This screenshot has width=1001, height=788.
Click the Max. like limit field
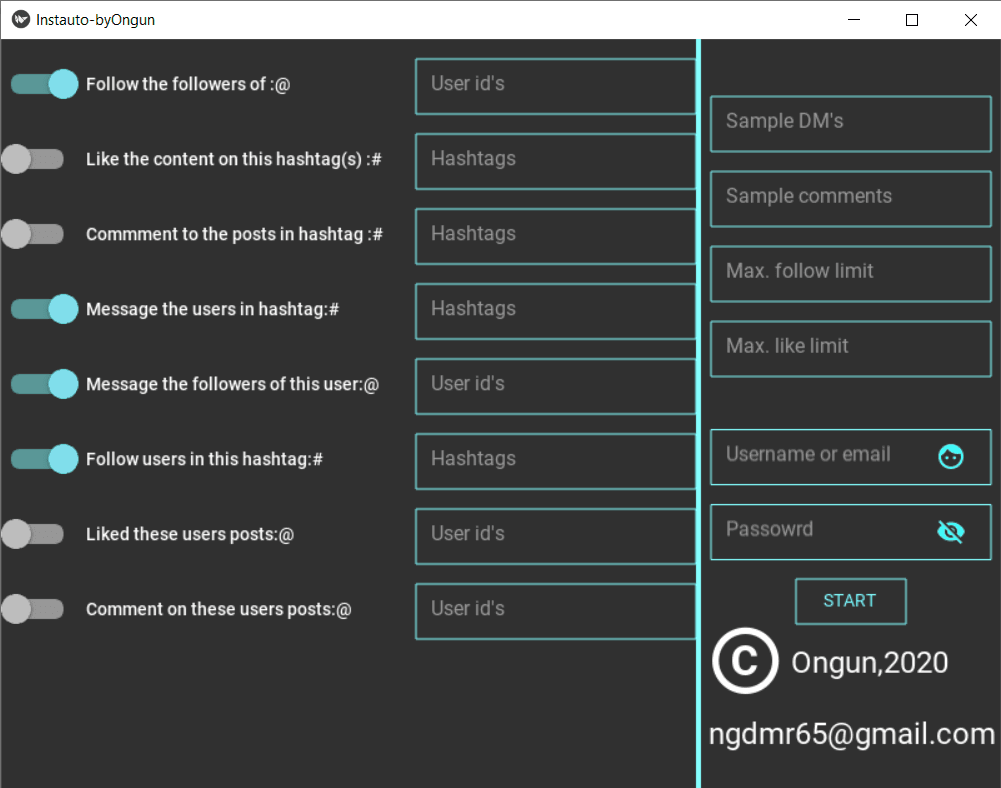pyautogui.click(x=850, y=349)
